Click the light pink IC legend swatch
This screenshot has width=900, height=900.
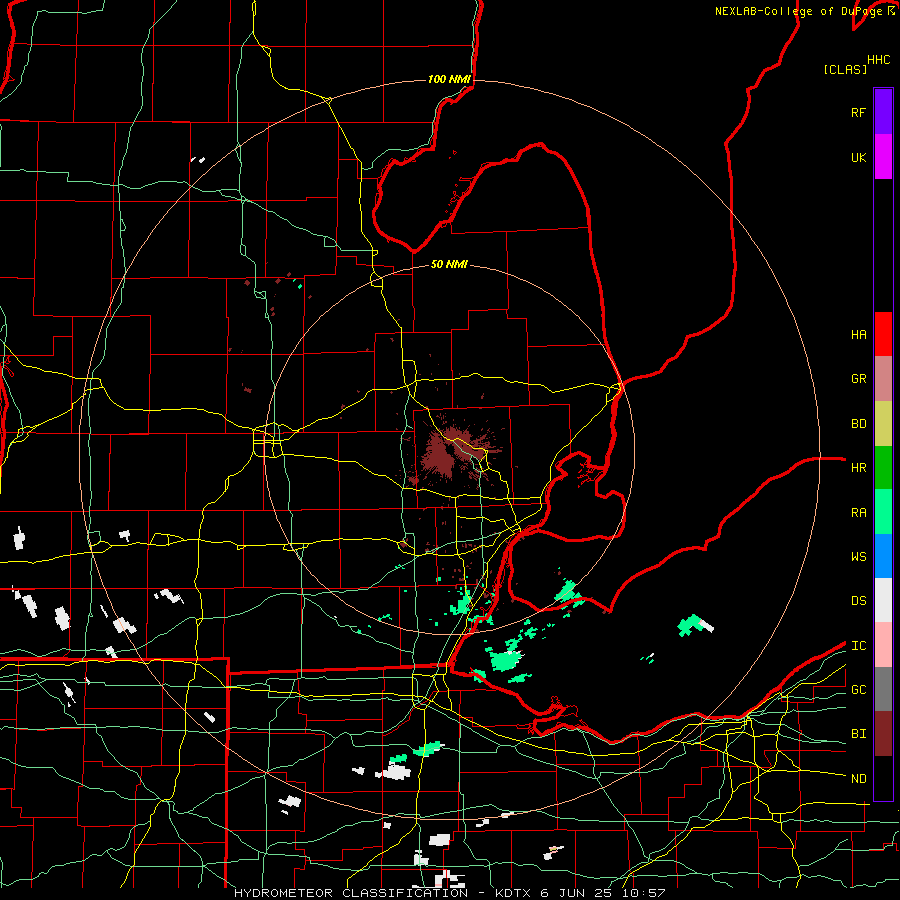click(x=883, y=645)
